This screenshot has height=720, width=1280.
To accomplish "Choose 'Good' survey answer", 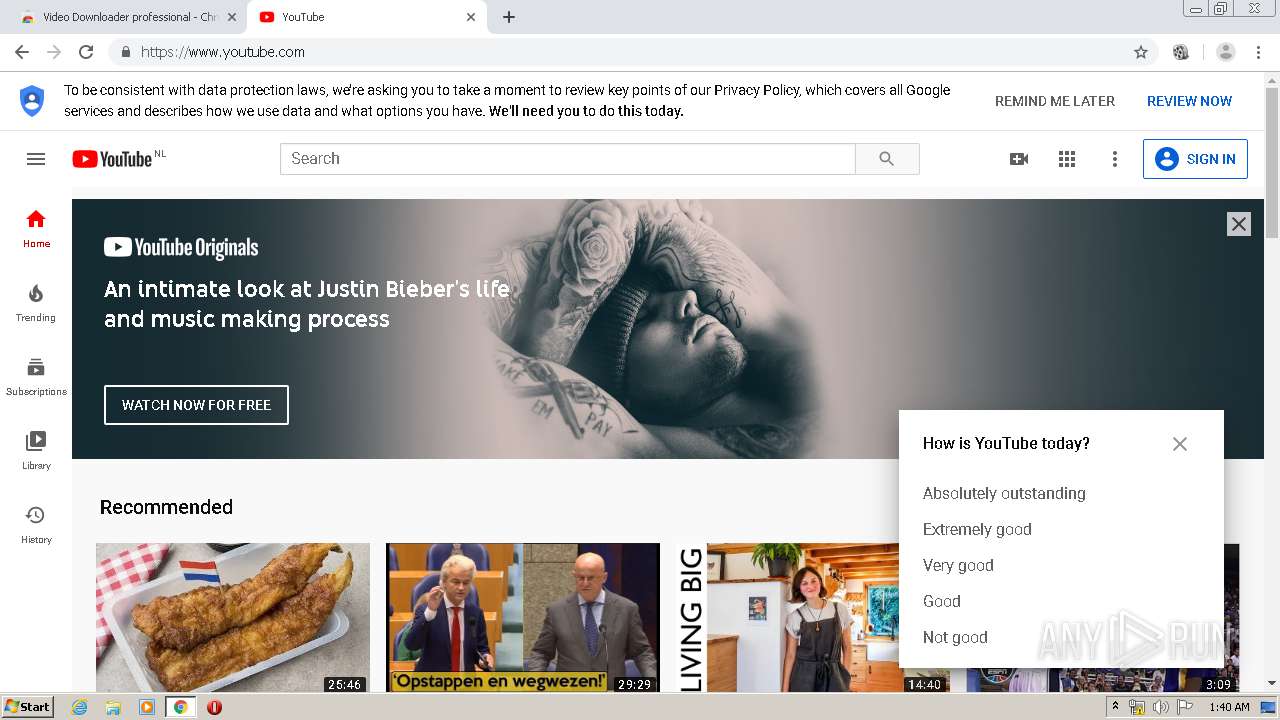I will point(942,601).
